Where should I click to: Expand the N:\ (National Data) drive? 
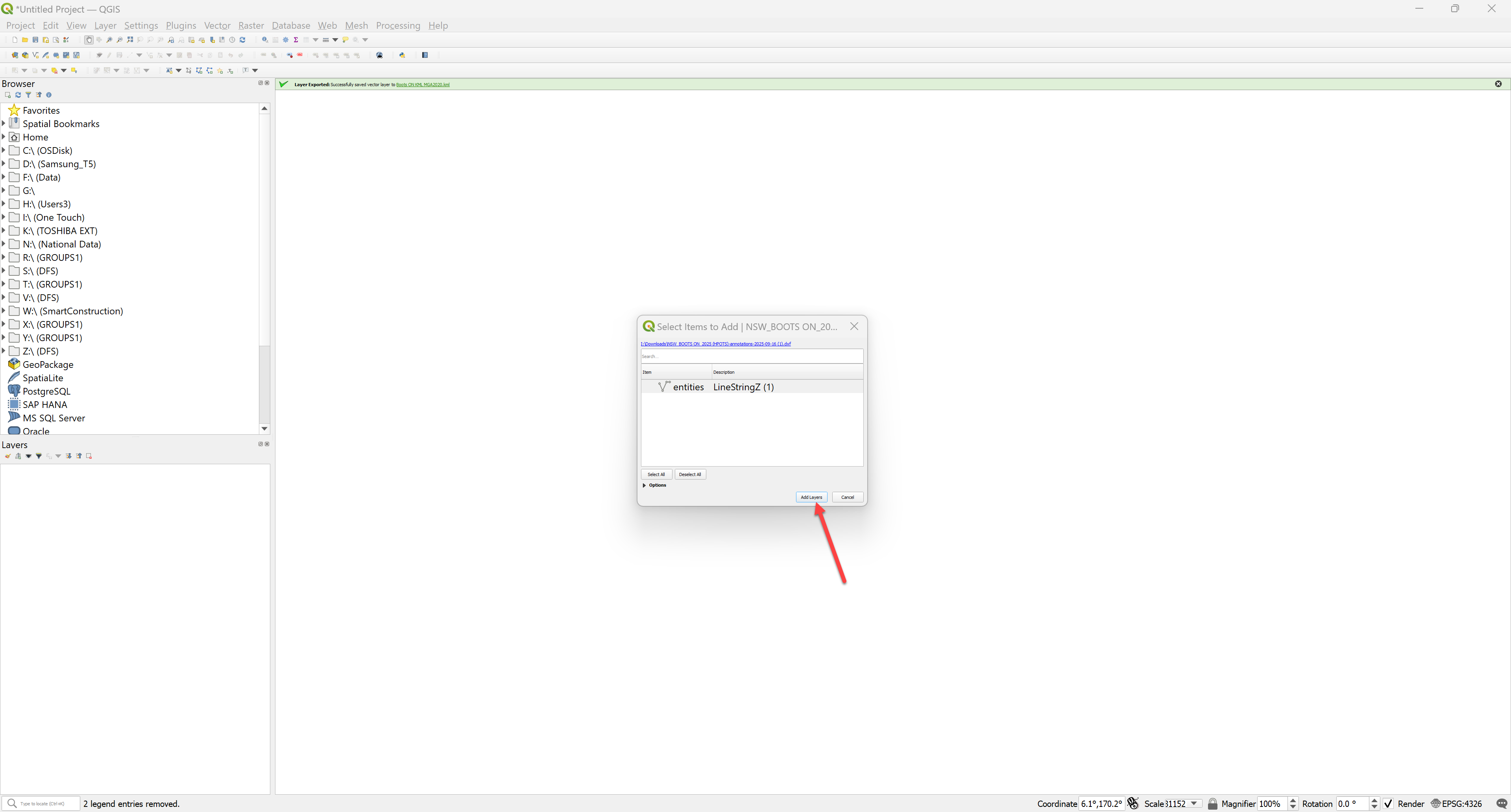click(x=4, y=244)
